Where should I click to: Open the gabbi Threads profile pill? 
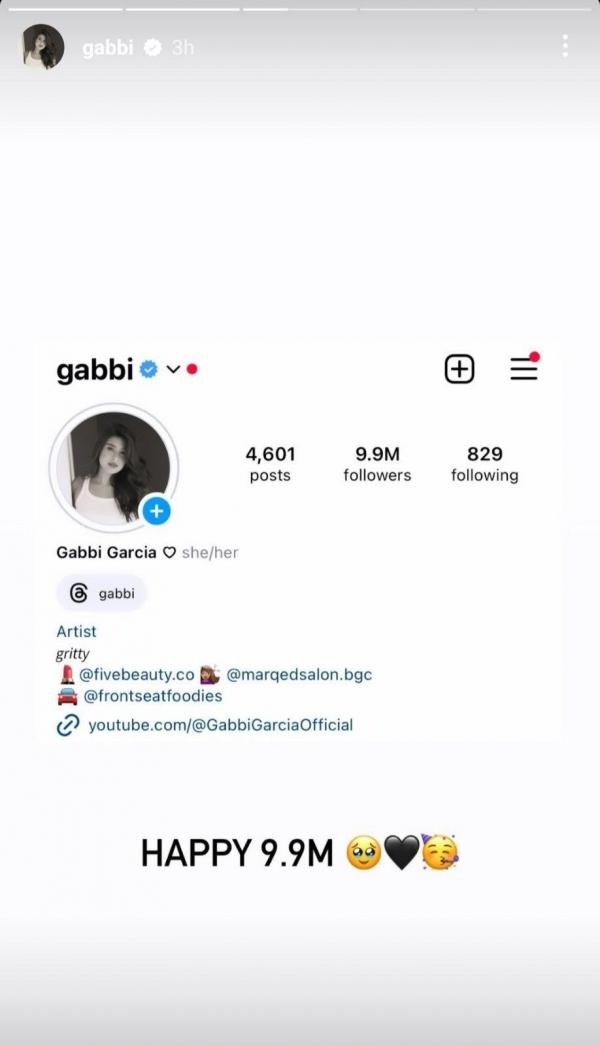pos(101,593)
